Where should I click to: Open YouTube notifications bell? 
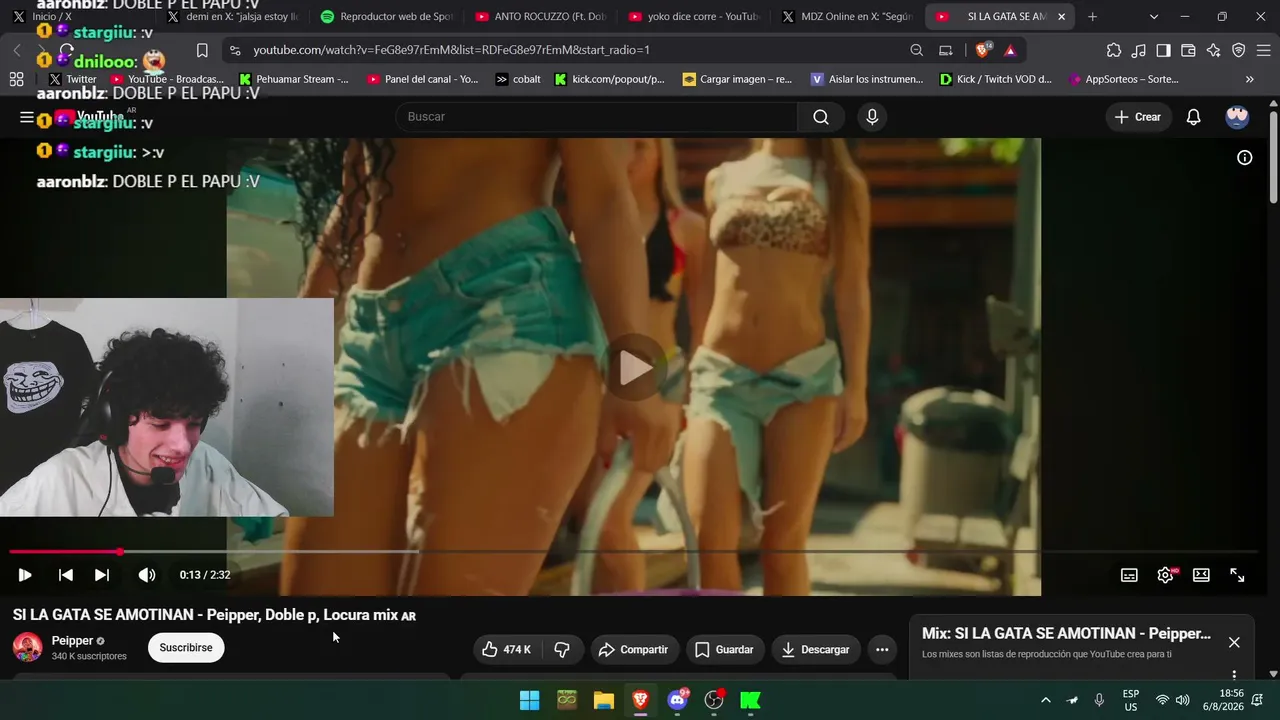[1193, 117]
